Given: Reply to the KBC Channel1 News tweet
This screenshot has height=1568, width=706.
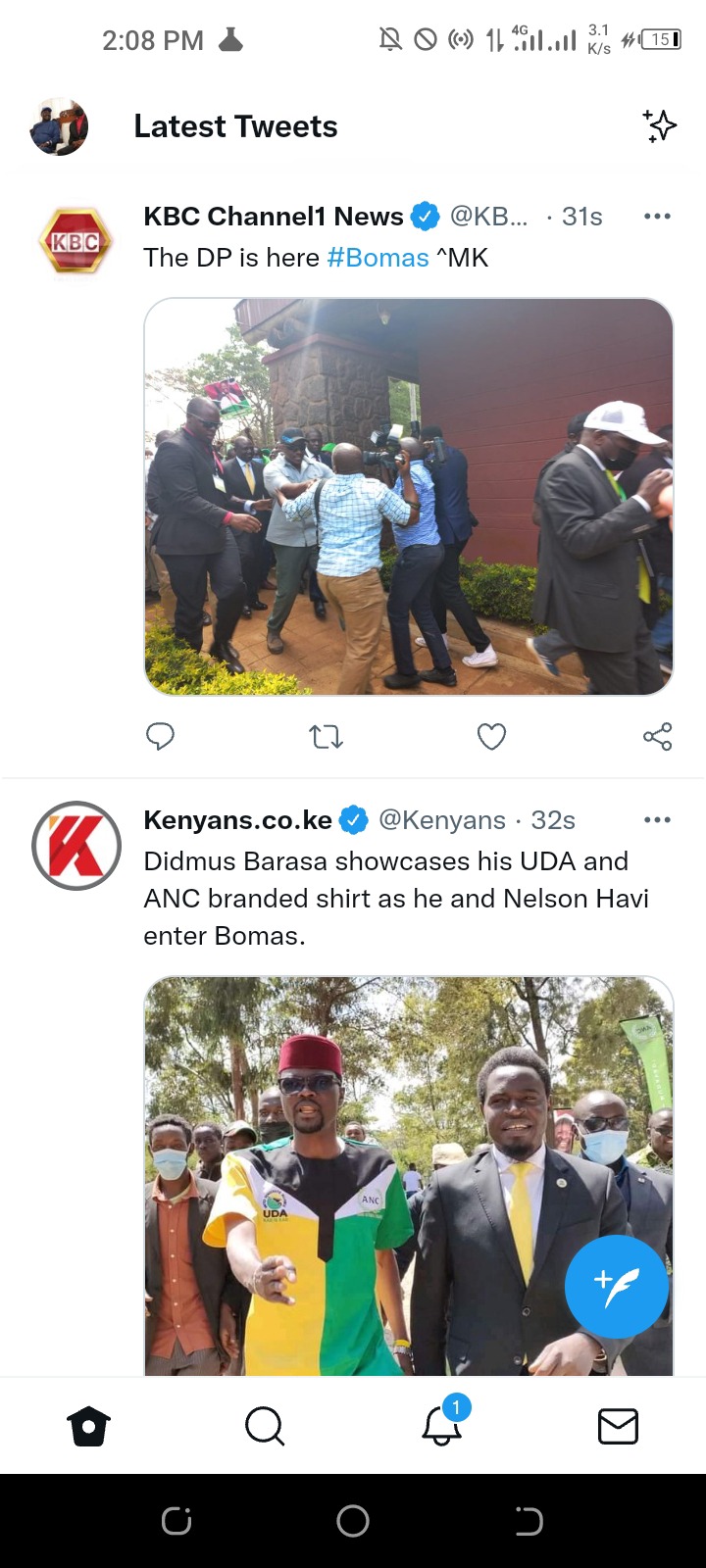Looking at the screenshot, I should (x=160, y=736).
